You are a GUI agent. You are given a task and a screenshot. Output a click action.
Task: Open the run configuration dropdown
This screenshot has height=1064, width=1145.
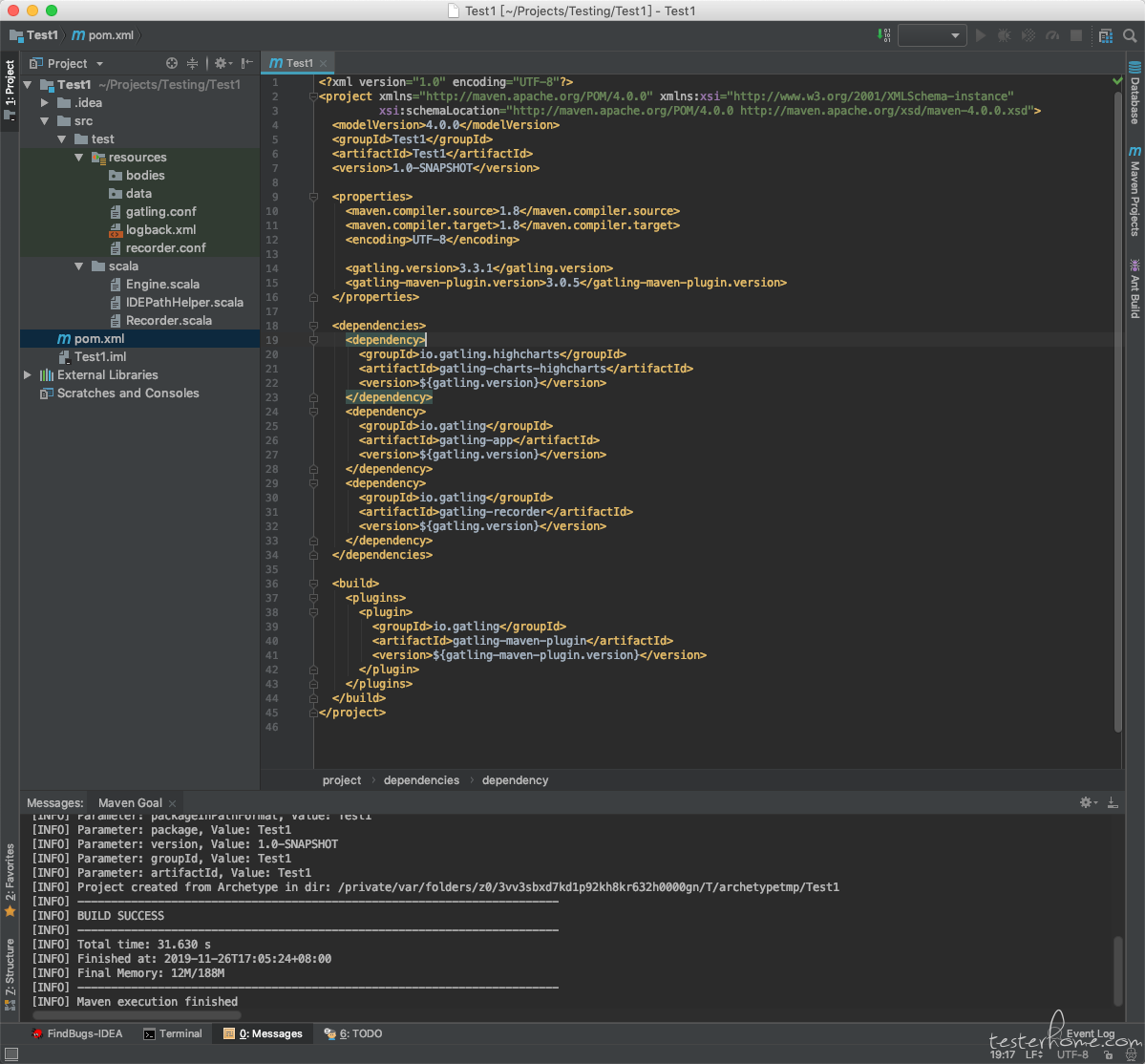pos(932,35)
